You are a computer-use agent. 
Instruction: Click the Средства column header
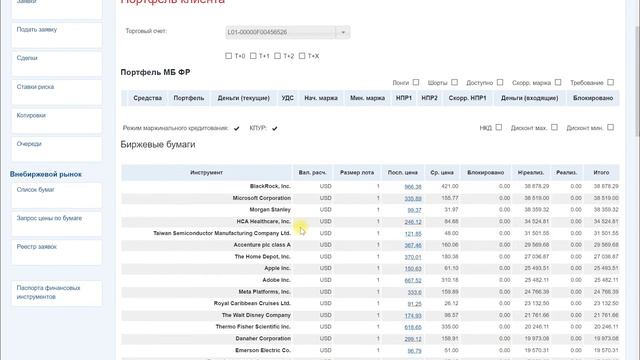[147, 98]
